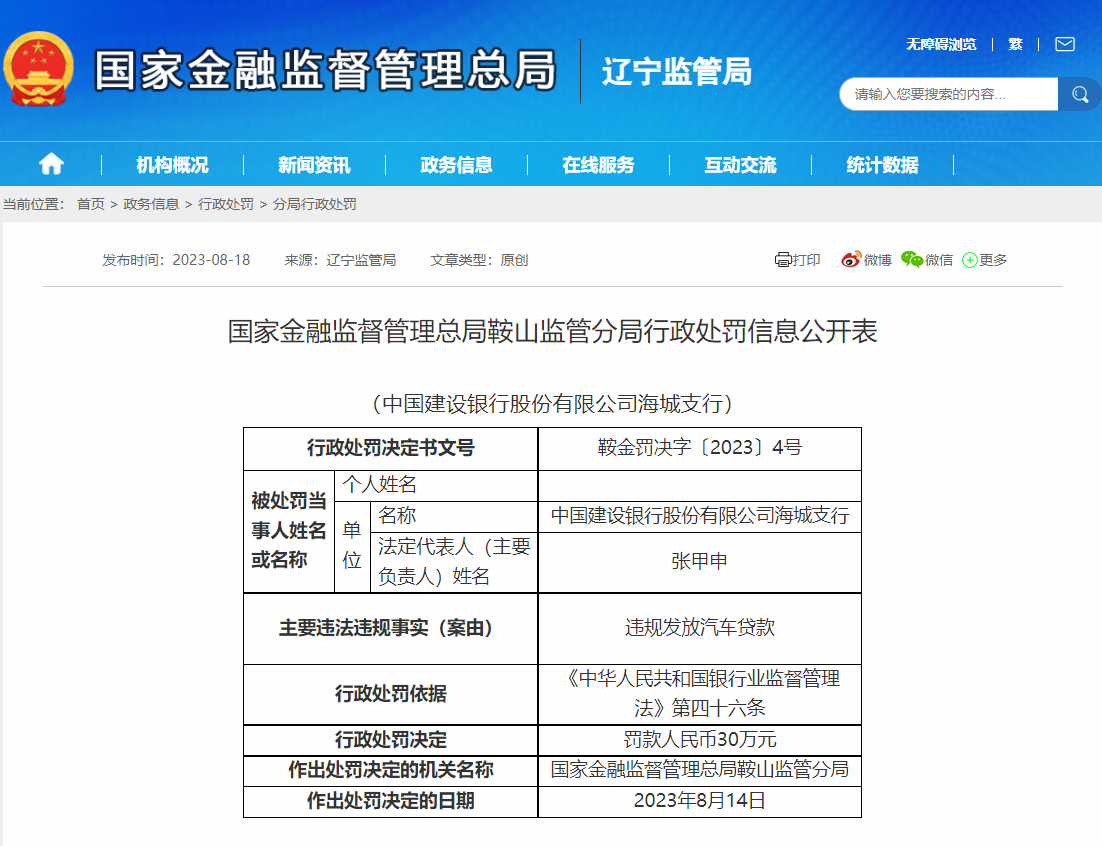Select the 互动交流 nav item
The image size is (1102, 846).
pos(740,165)
